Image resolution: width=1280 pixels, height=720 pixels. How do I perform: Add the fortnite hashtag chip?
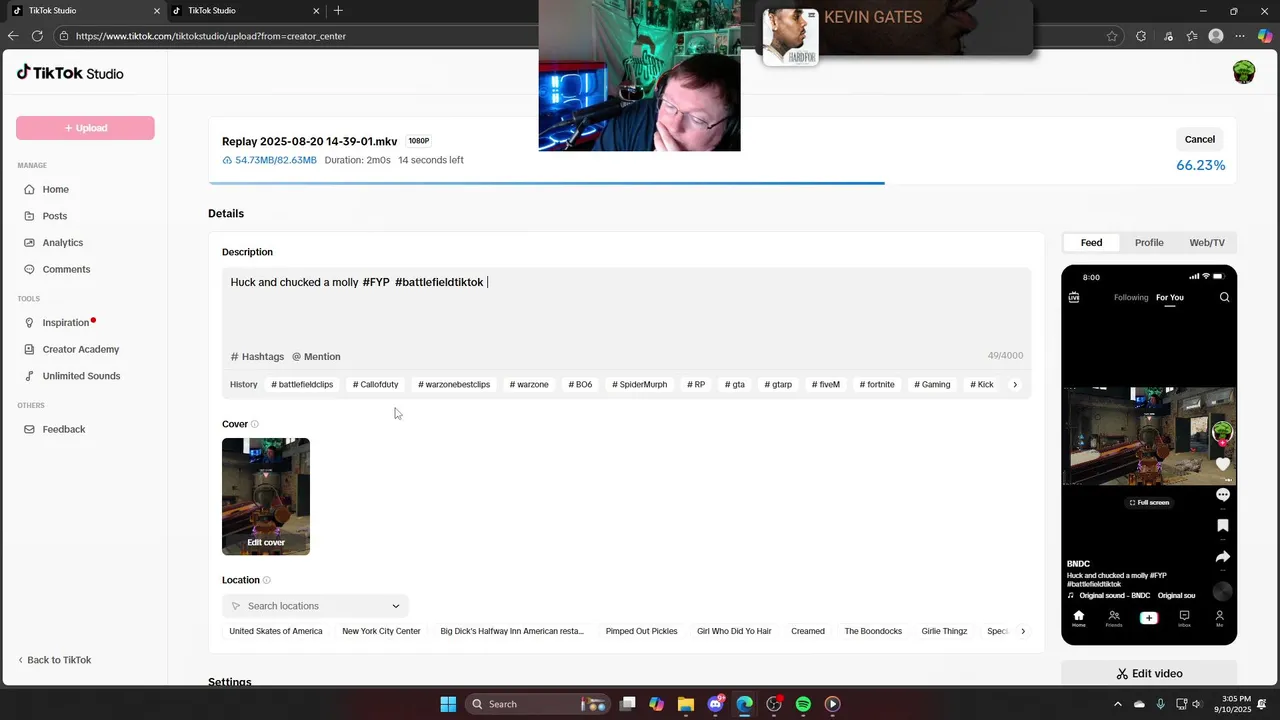(875, 384)
